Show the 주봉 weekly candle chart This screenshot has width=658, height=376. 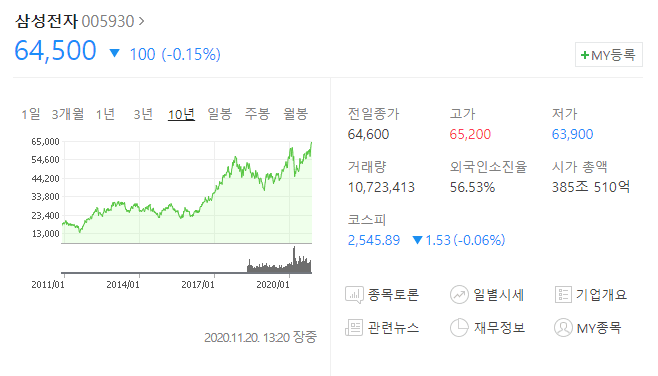tap(257, 114)
